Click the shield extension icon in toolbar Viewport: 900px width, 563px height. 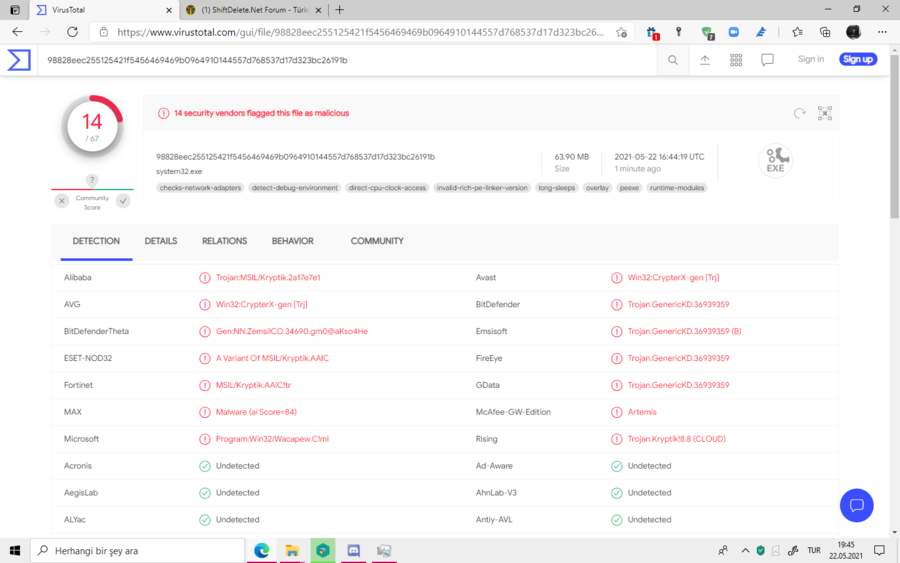[707, 33]
